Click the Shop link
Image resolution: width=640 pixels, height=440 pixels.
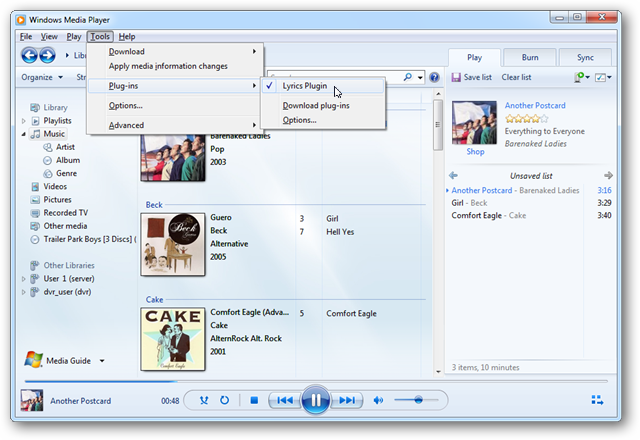(476, 152)
